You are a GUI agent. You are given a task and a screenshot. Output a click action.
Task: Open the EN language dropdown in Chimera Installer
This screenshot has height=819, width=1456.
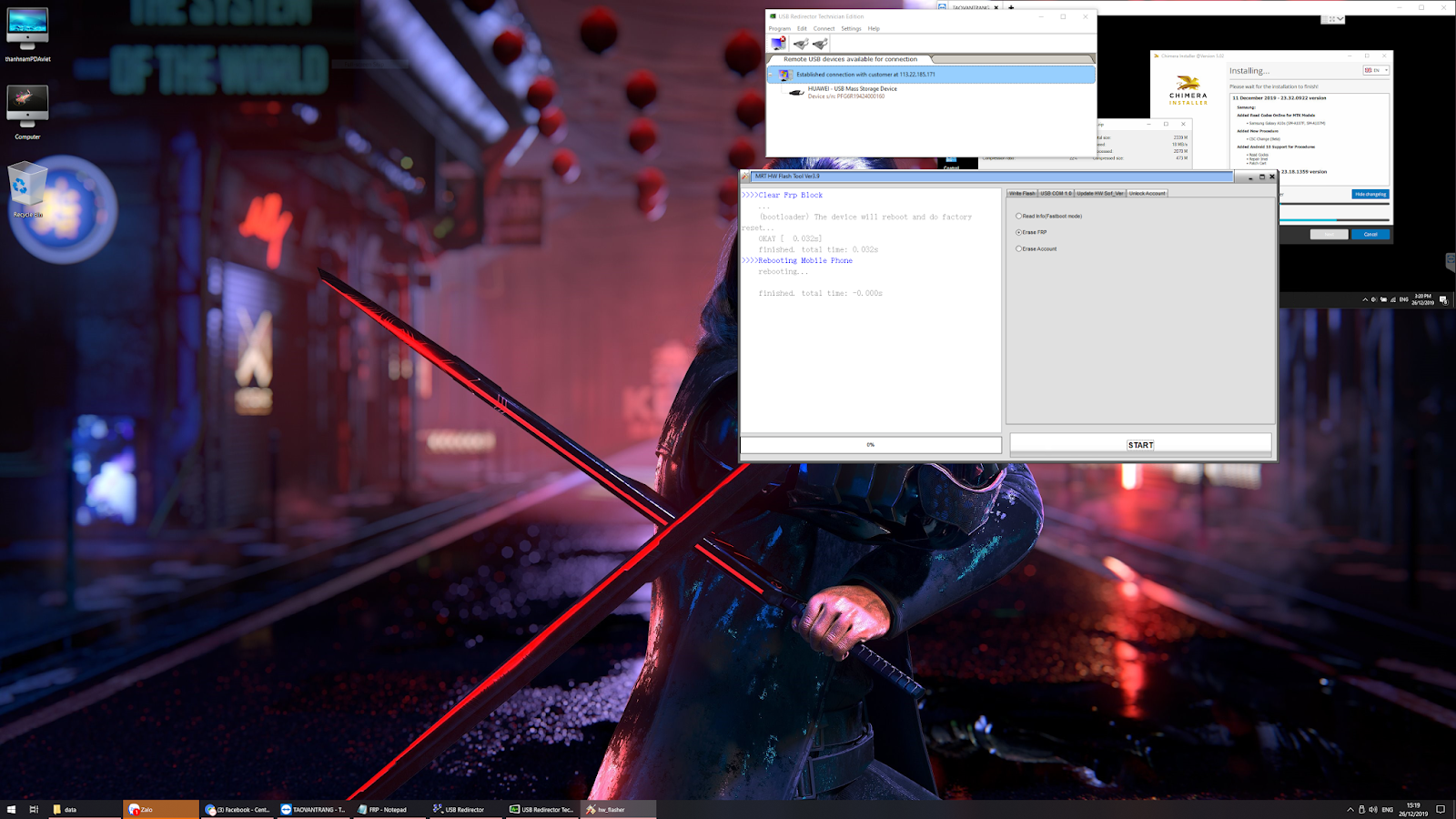click(1376, 70)
